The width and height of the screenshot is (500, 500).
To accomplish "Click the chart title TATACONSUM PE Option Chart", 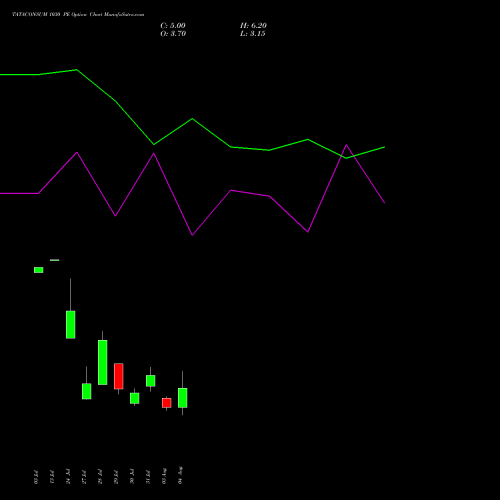I will (78, 15).
